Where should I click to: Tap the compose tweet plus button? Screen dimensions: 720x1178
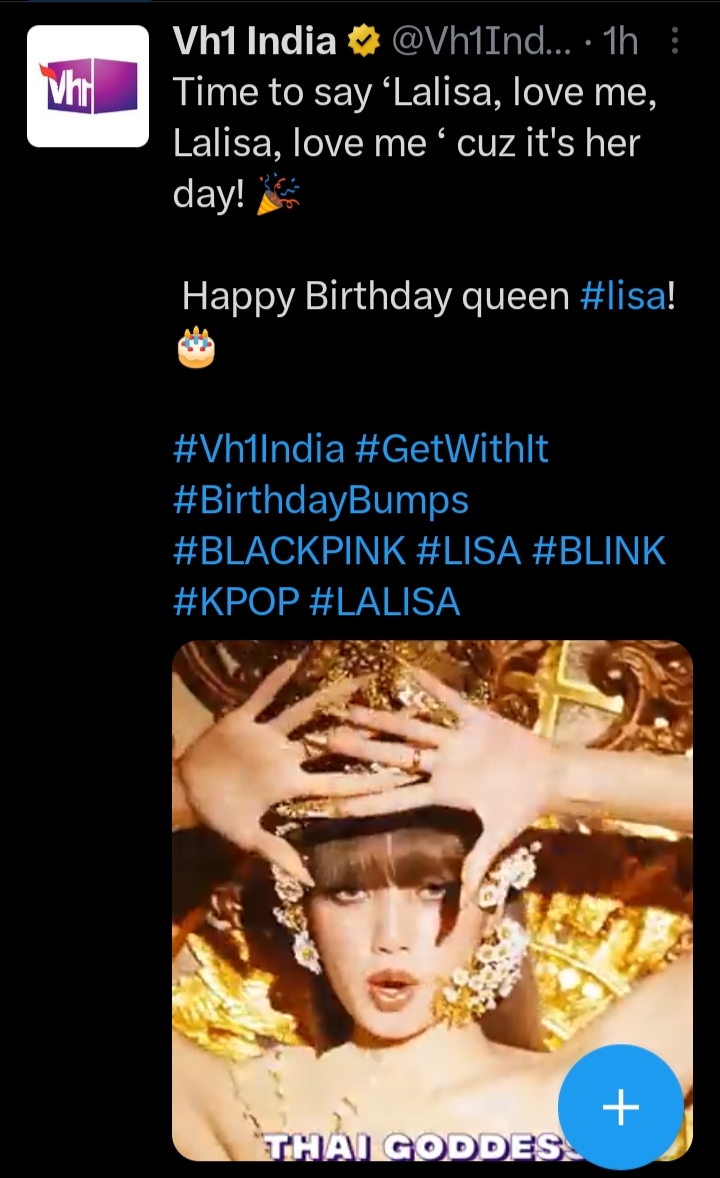pos(621,1107)
